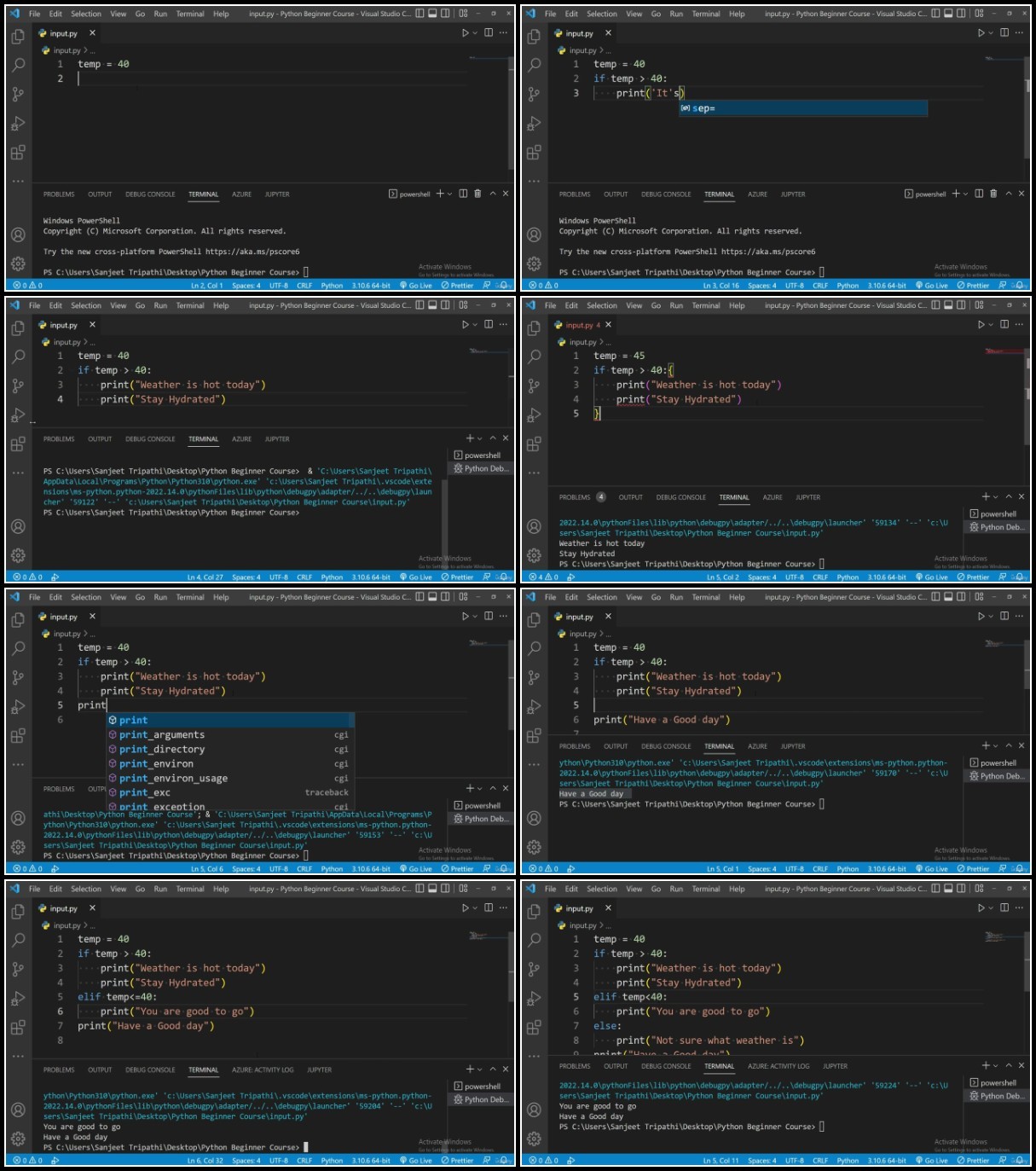Open launch profile chevron beside plus, Ln 2 Col 1 window
The width and height of the screenshot is (1036, 1171).
[x=450, y=194]
